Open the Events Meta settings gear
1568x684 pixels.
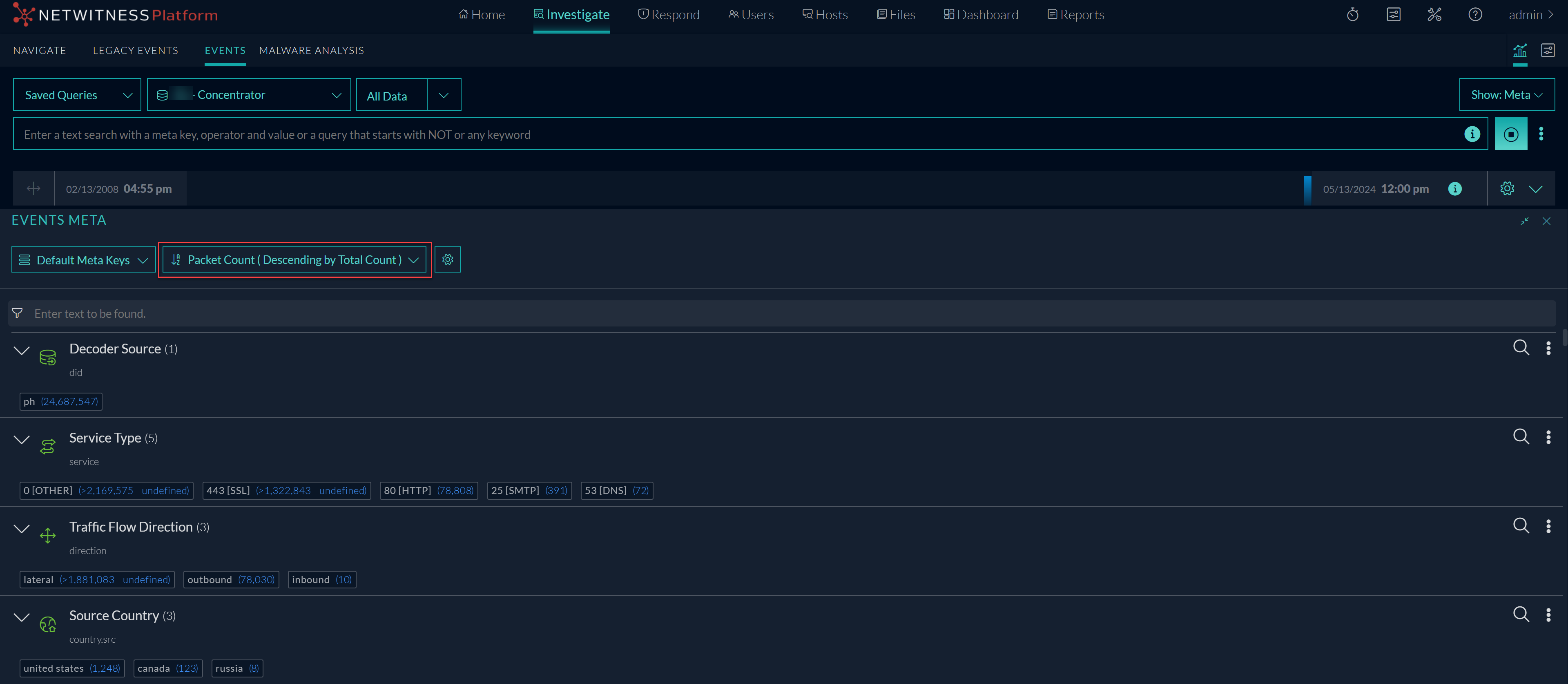(x=447, y=259)
